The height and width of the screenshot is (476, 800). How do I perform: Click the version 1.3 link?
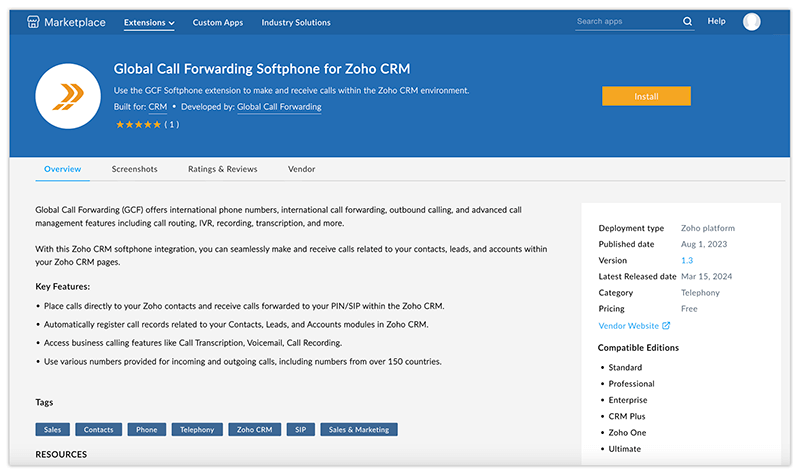coord(687,260)
